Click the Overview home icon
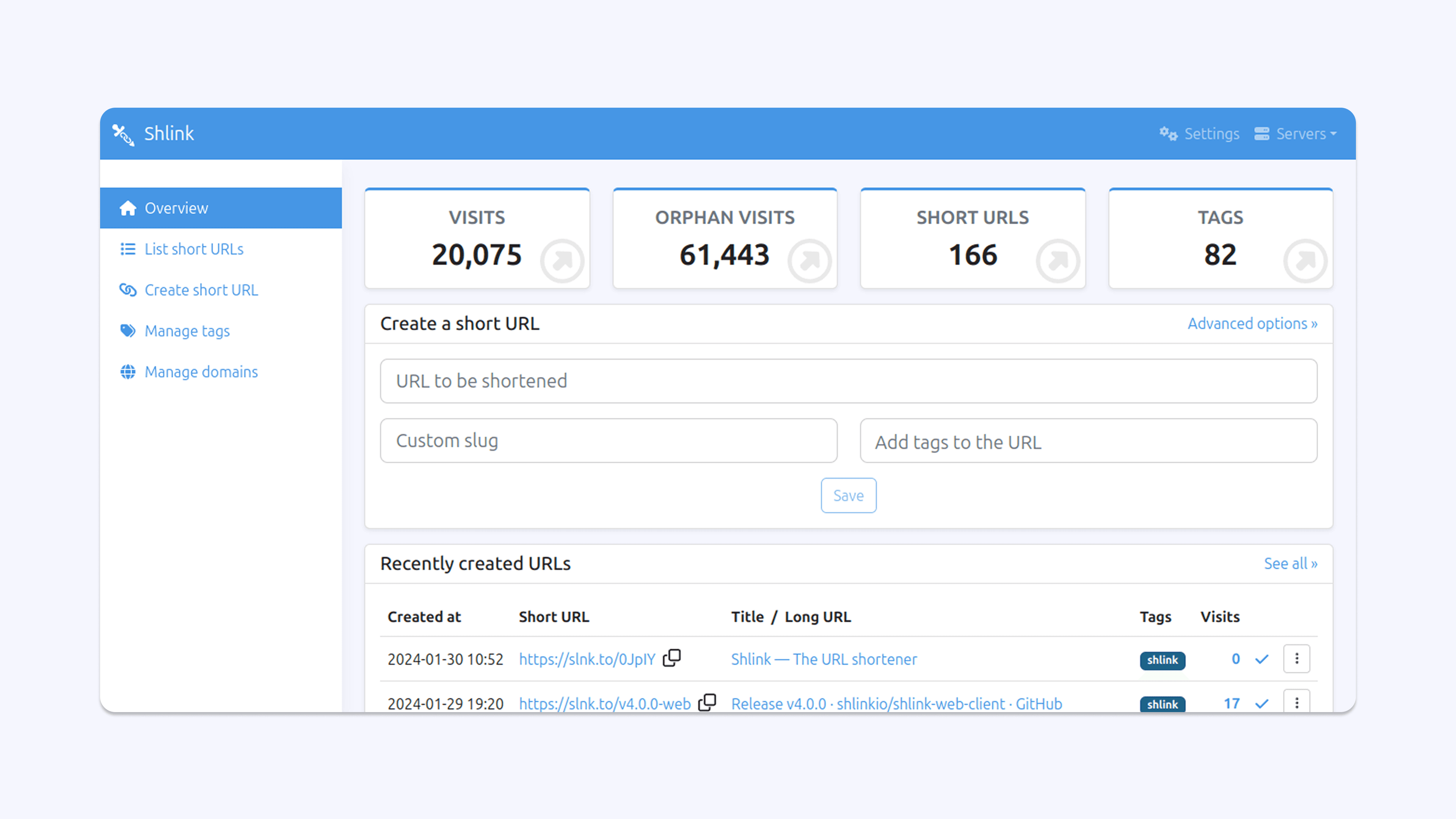Viewport: 1456px width, 819px height. coord(128,208)
